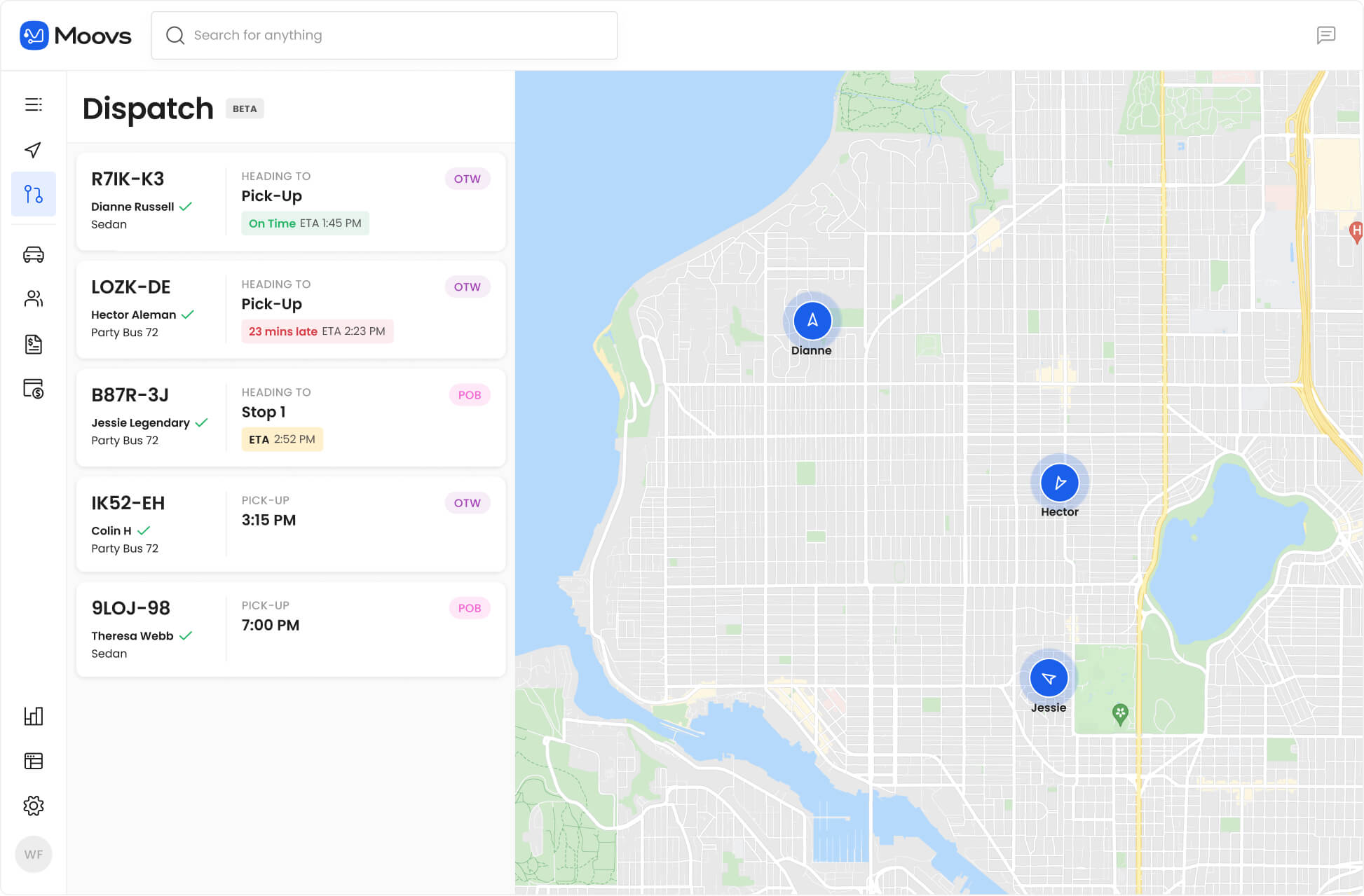The height and width of the screenshot is (896, 1364).
Task: Open trip R7IK-K3 card
Action: point(290,202)
